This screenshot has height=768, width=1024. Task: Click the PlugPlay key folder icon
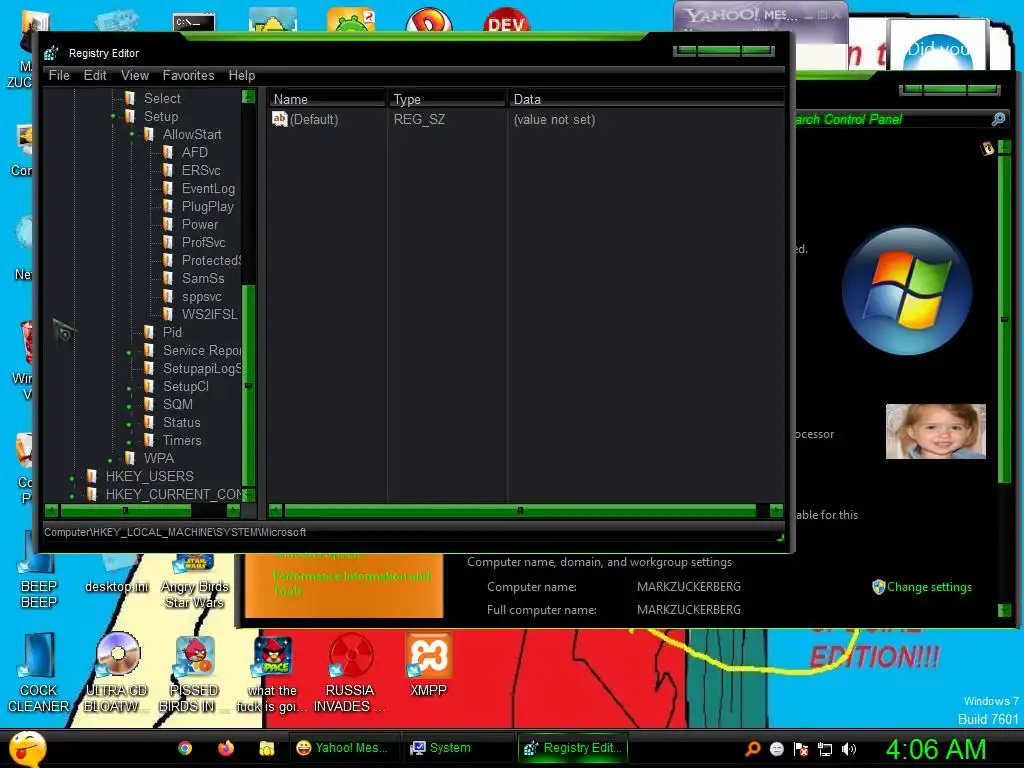(x=168, y=206)
